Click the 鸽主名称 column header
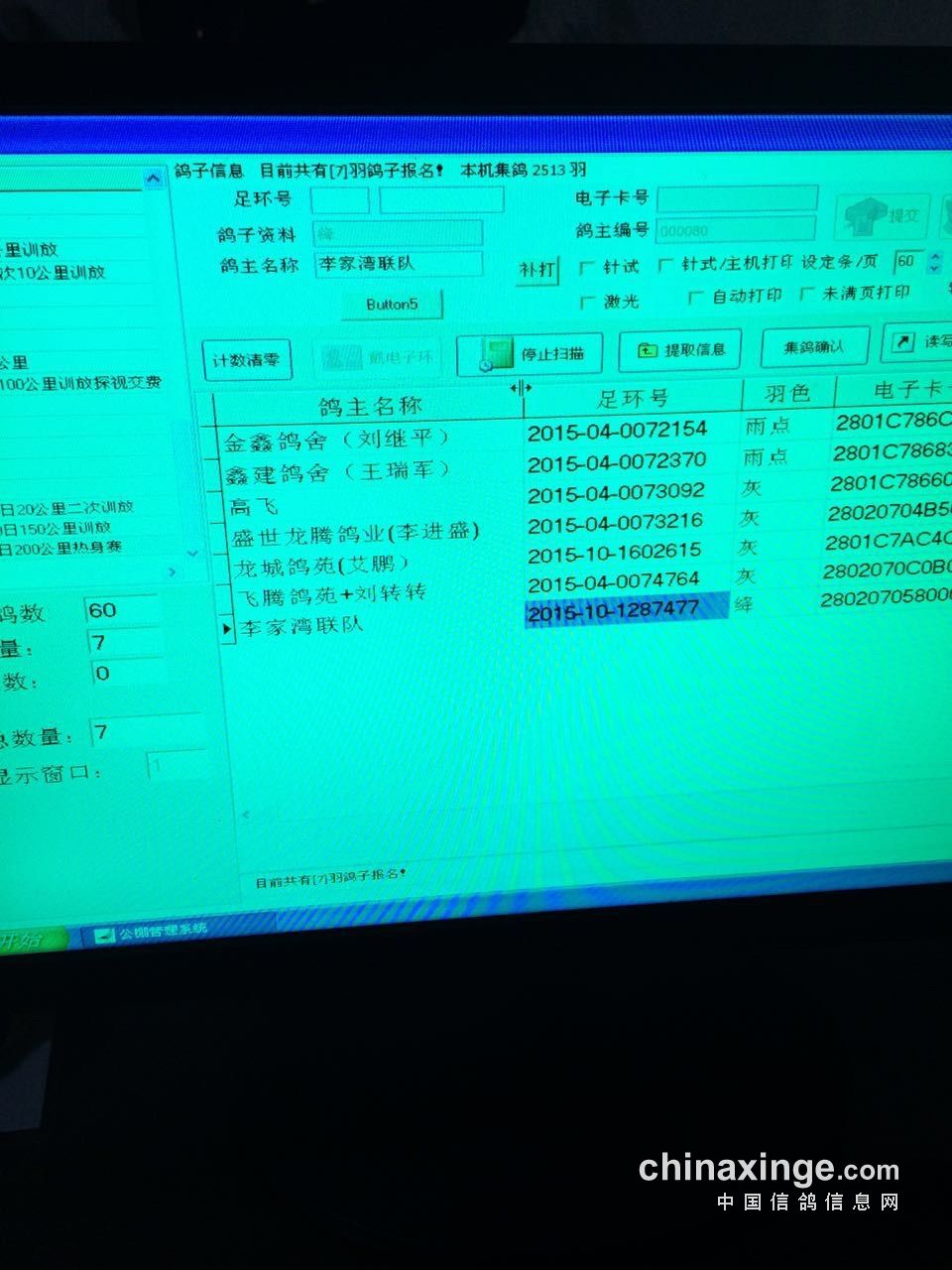Screen dimensions: 952x1270 (370, 405)
